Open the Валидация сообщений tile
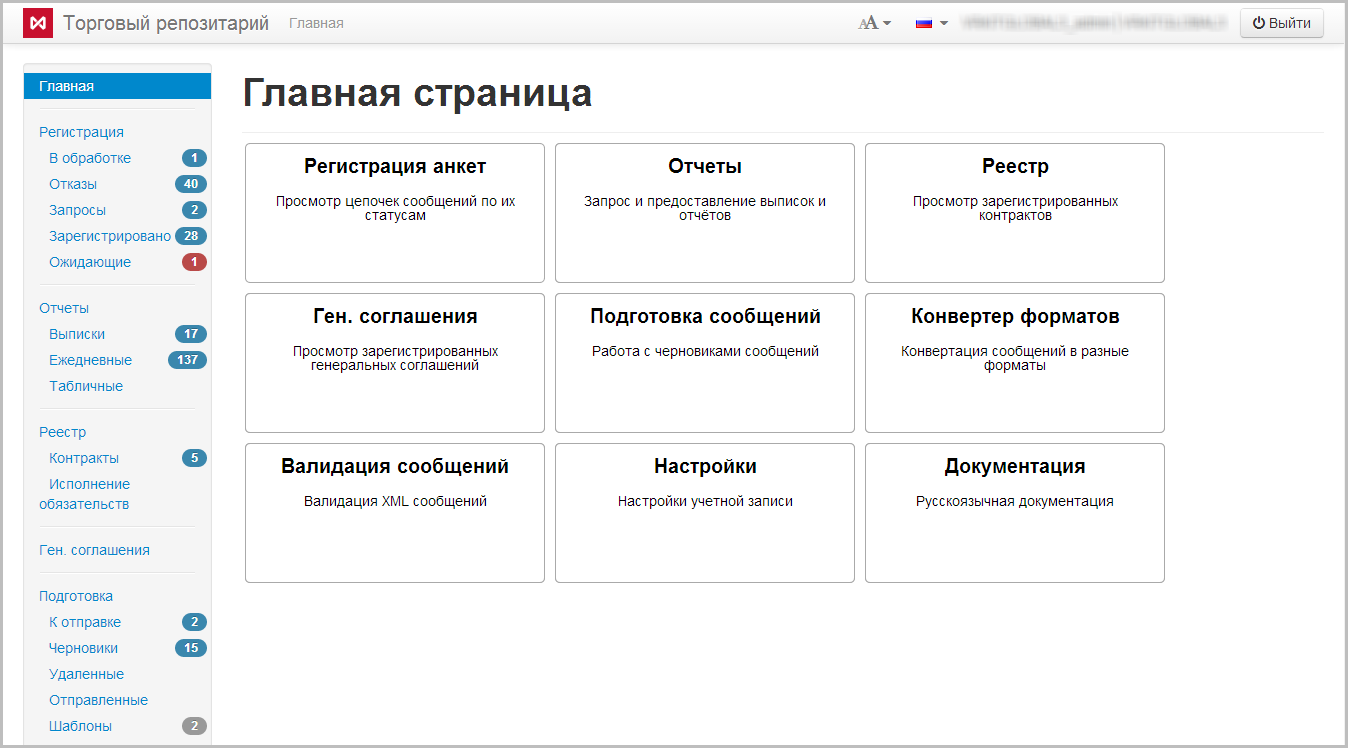The width and height of the screenshot is (1348, 748). pos(395,512)
